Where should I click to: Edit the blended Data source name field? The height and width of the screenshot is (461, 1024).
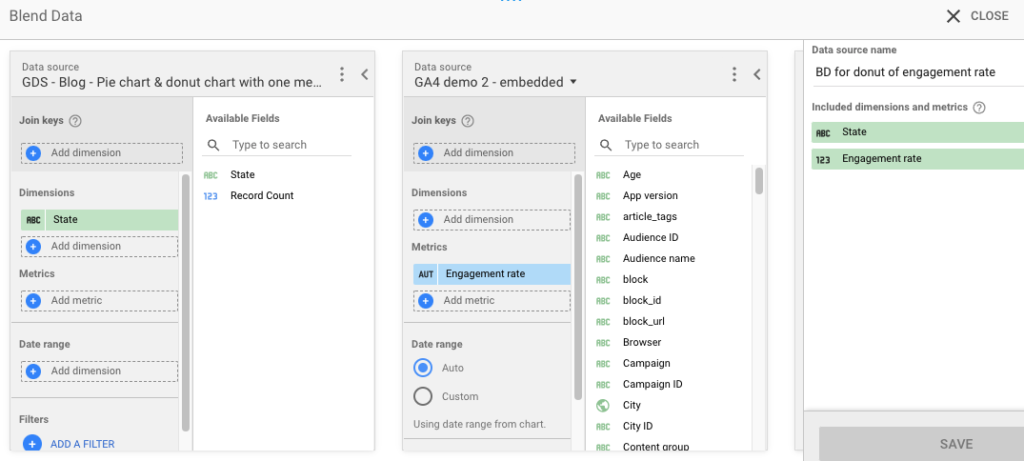(917, 72)
